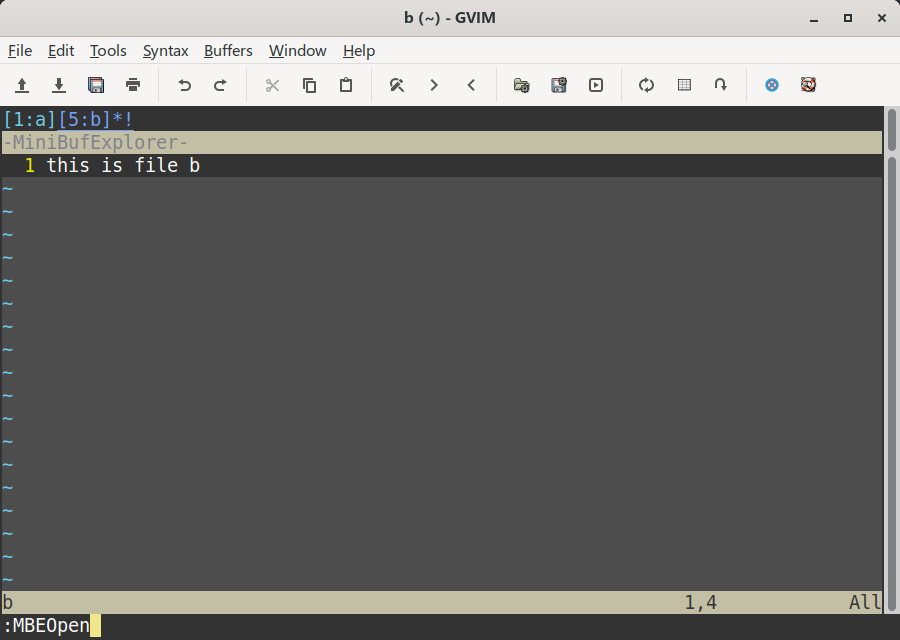This screenshot has height=640, width=900.
Task: Click the Save session icon
Action: click(558, 85)
